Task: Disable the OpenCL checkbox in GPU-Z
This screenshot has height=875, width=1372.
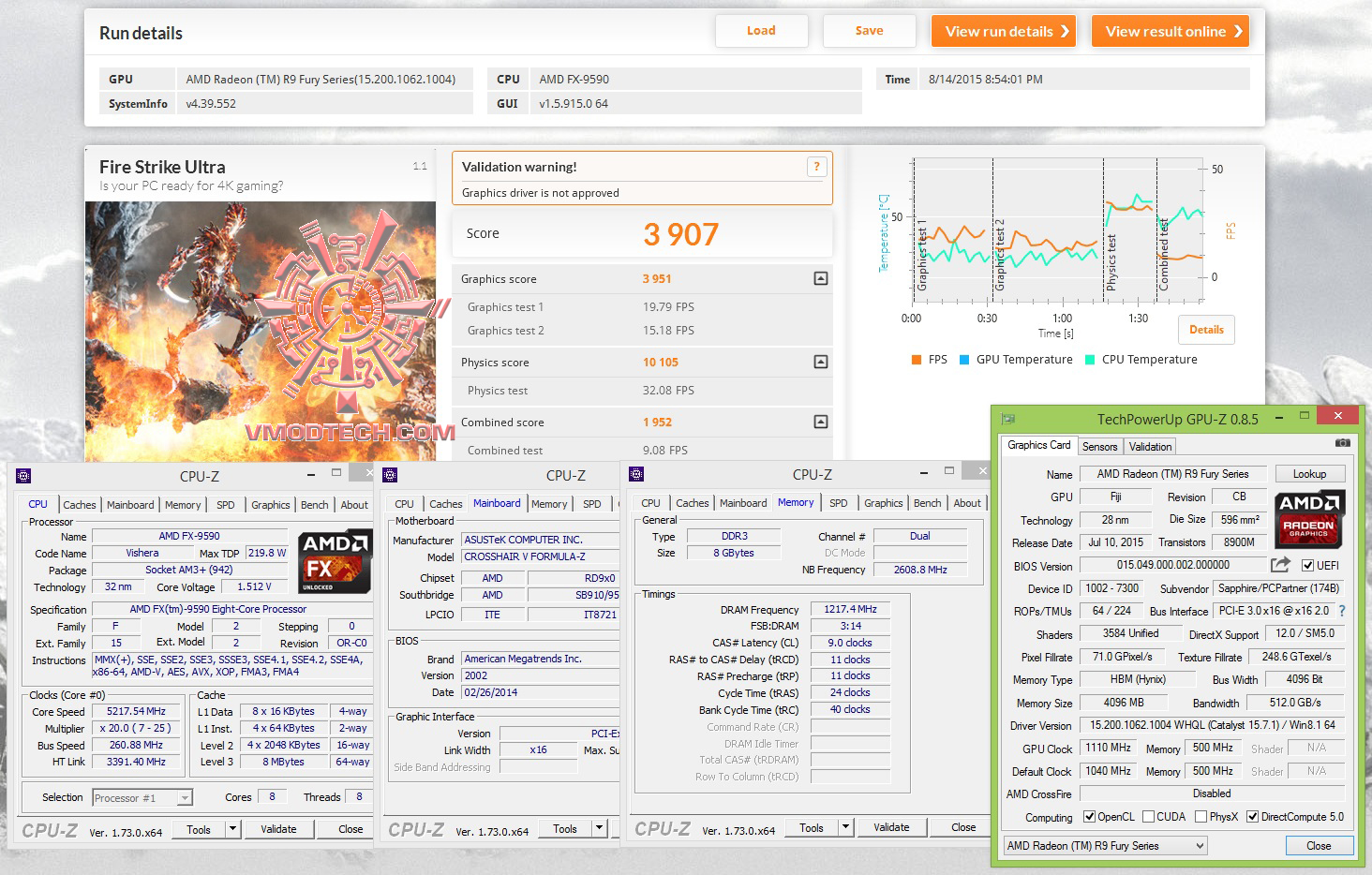Action: tap(1089, 816)
